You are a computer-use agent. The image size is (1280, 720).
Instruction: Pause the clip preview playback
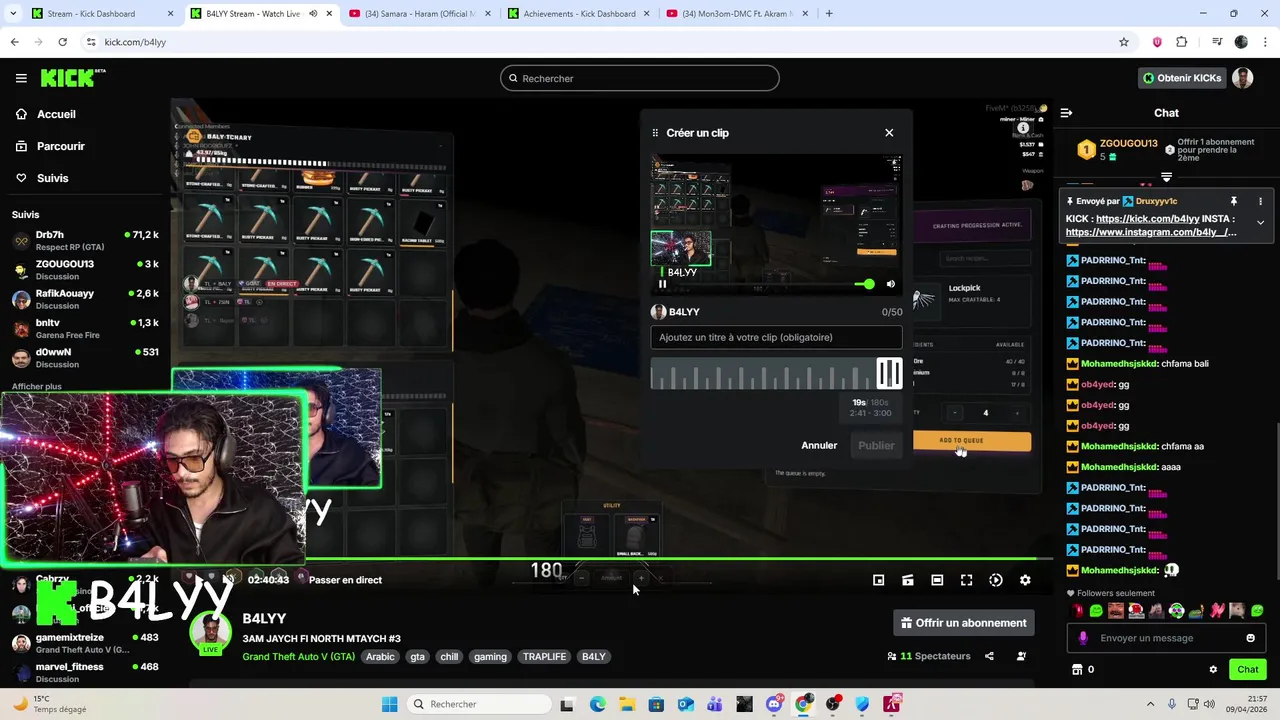[662, 284]
